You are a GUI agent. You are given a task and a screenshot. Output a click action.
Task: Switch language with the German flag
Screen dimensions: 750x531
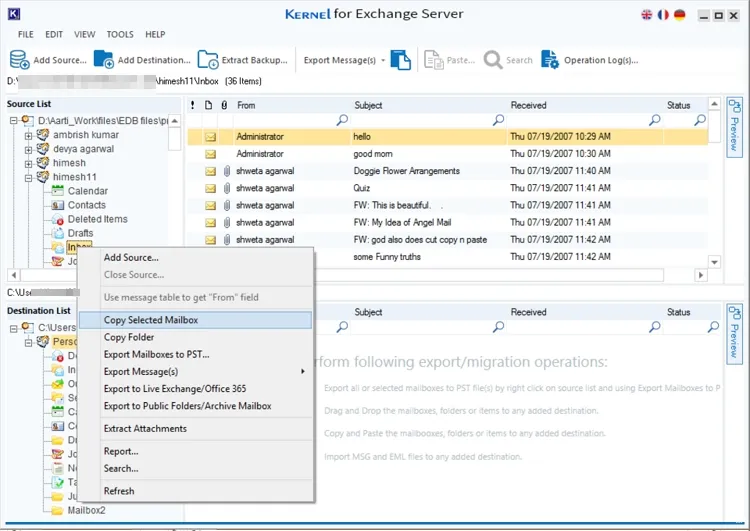pyautogui.click(x=679, y=15)
